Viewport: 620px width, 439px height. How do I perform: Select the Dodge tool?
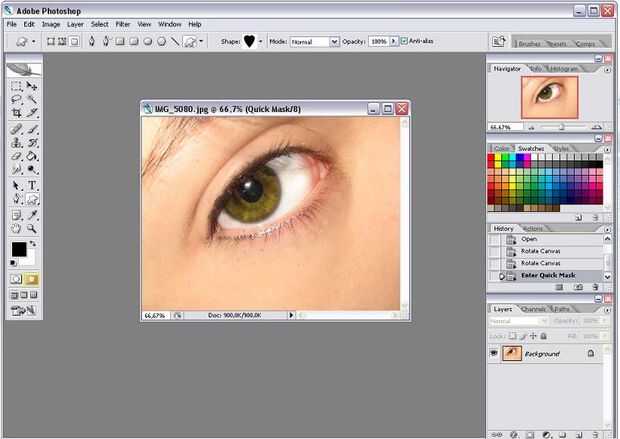(32, 170)
